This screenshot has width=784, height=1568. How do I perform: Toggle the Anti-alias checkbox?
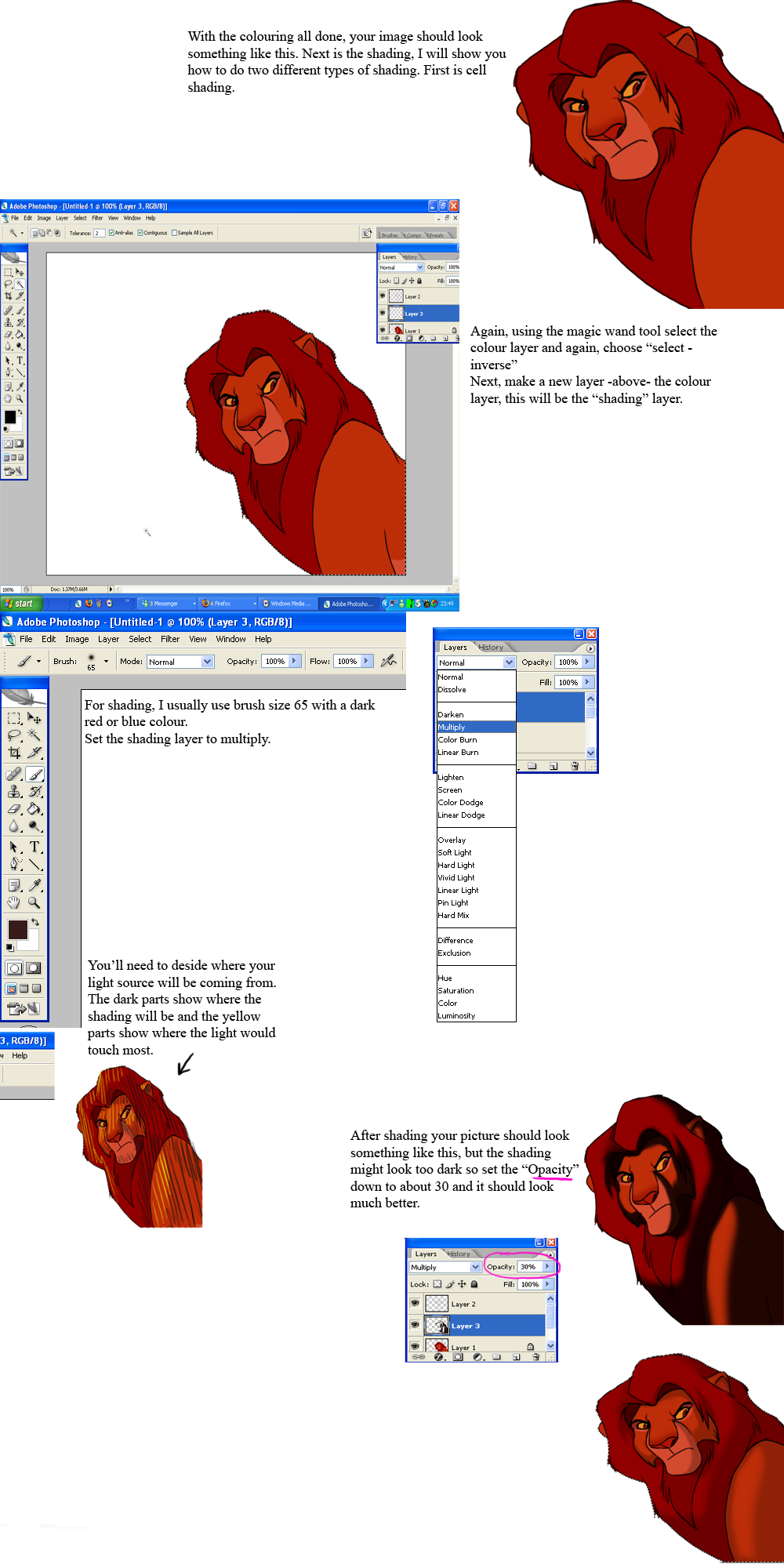pos(112,233)
